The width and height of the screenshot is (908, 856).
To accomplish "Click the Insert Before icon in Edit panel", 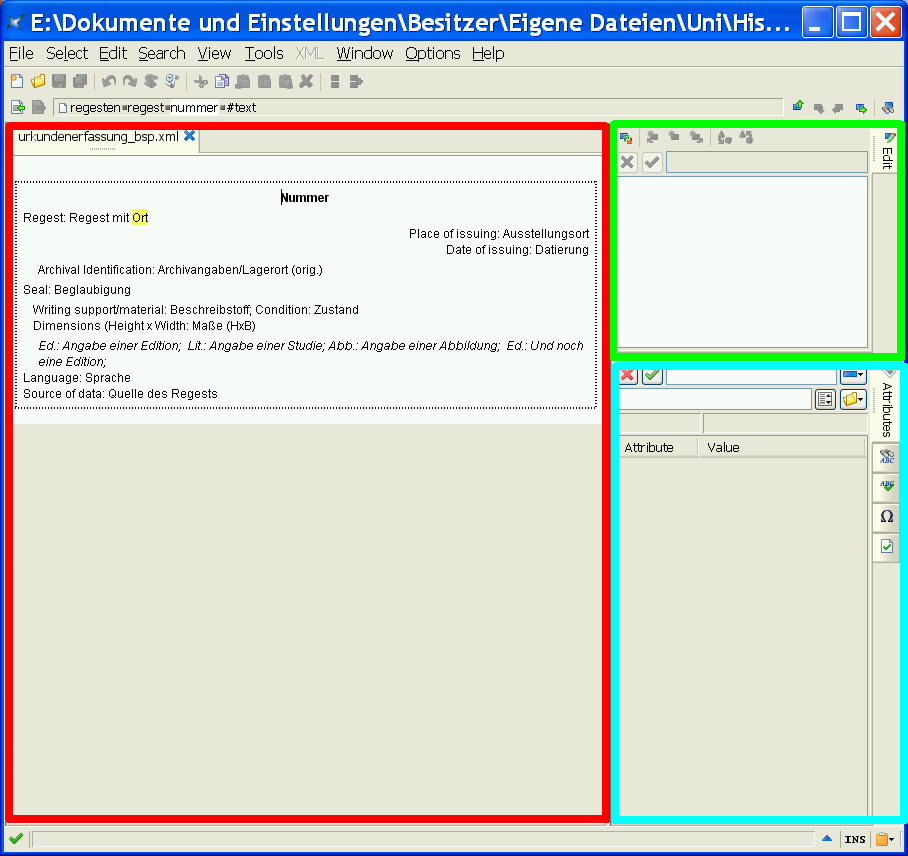I will click(652, 137).
